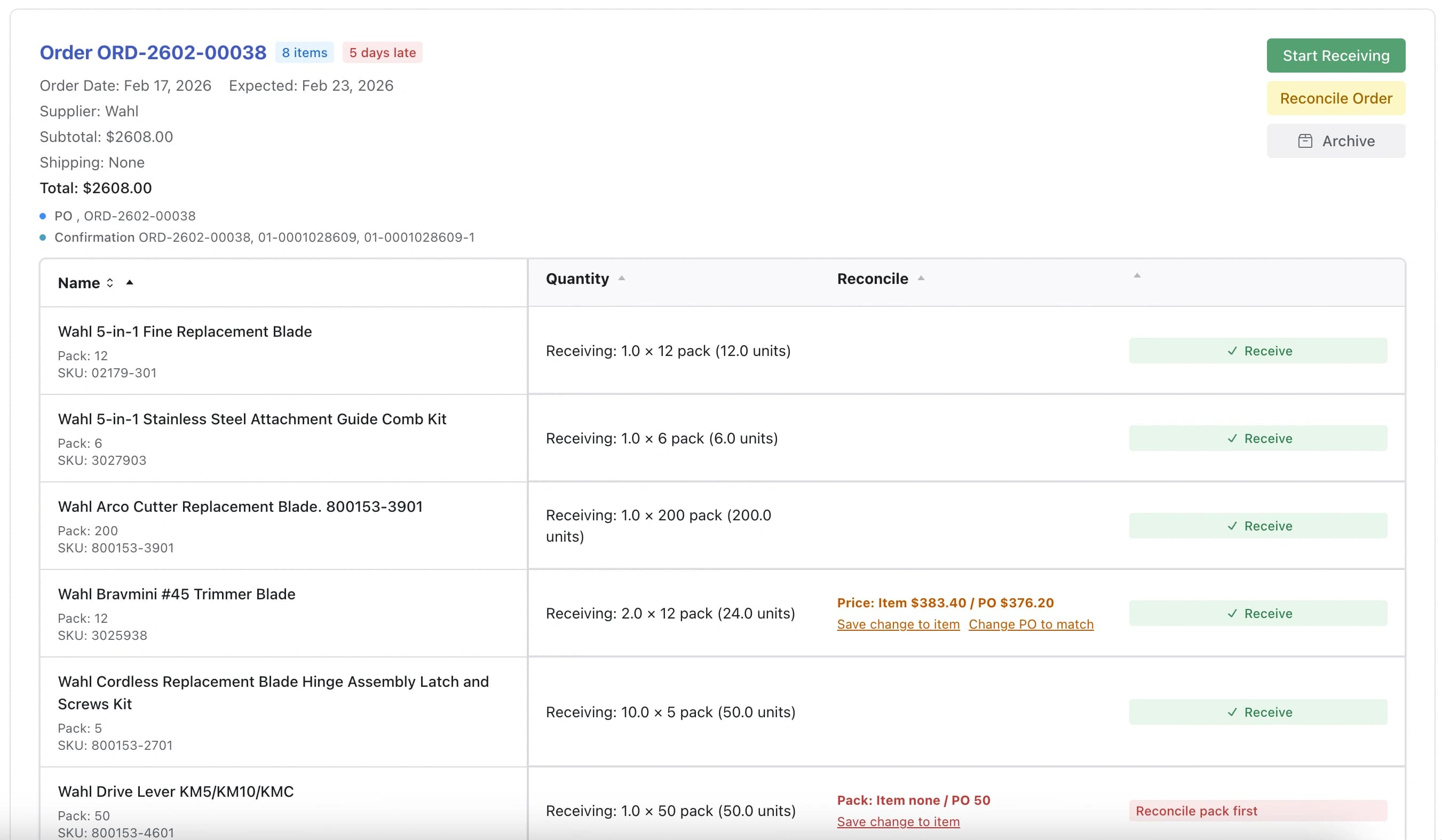Click the Quantity column header

coord(577,279)
